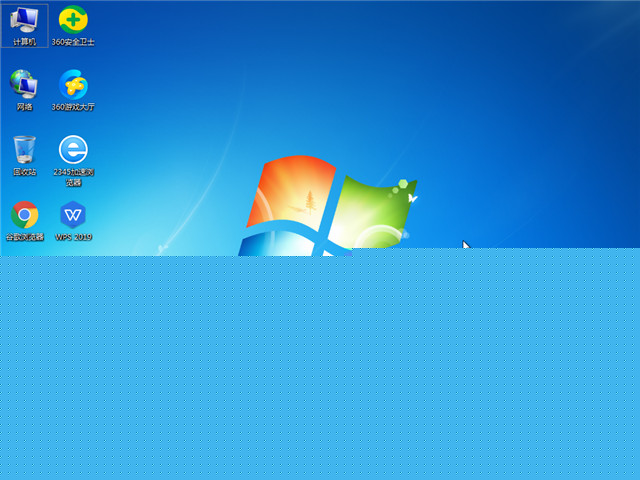Viewport: 640px width, 480px height.
Task: Select the 回收站 recycle bin
Action: tap(24, 156)
